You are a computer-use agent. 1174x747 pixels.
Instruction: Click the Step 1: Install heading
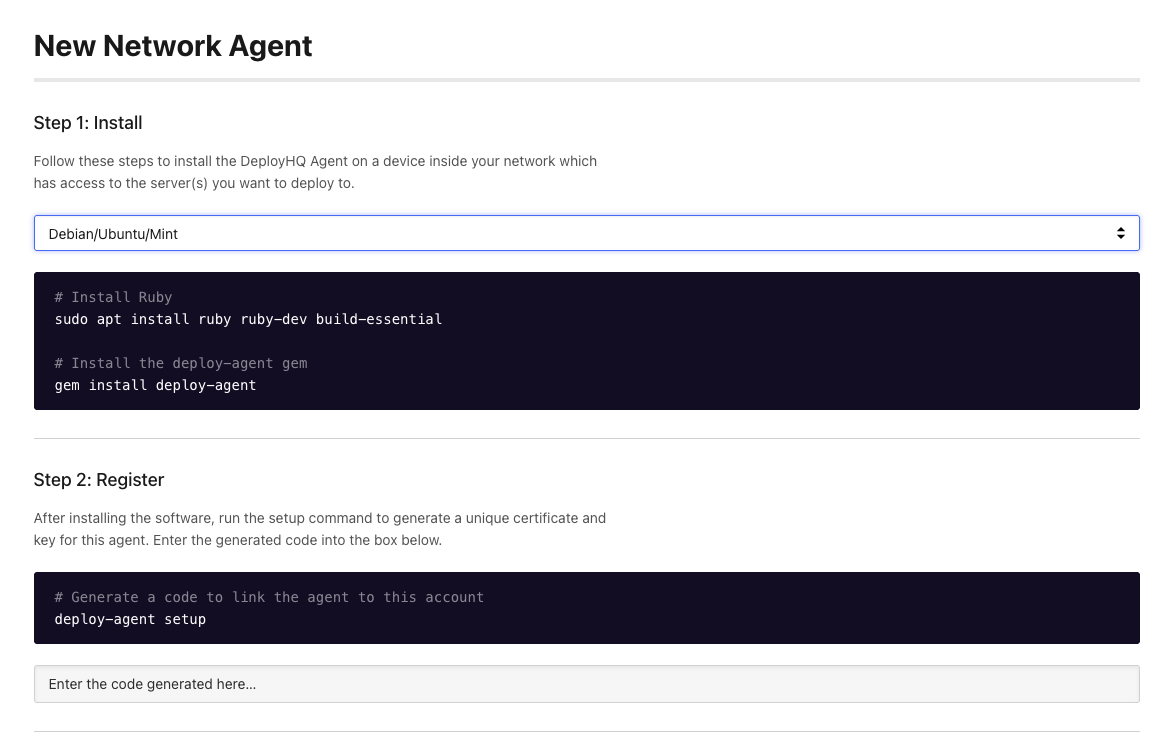(88, 122)
